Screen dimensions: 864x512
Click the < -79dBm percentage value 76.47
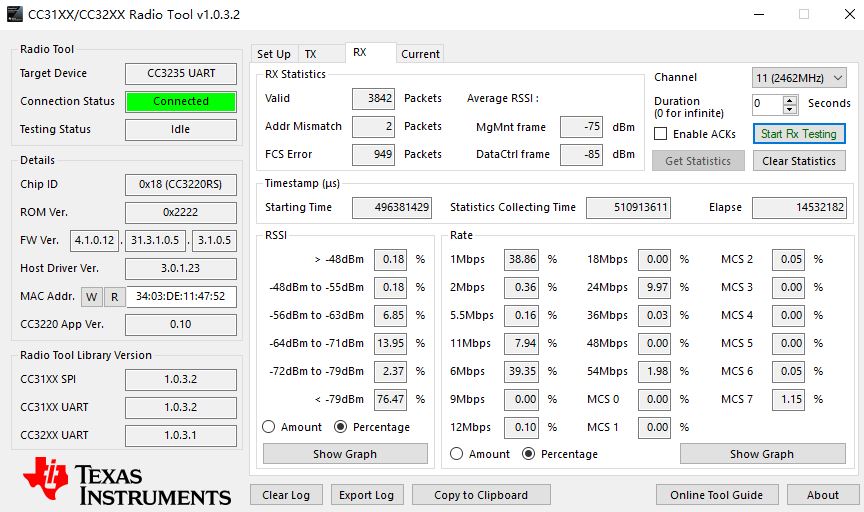pyautogui.click(x=391, y=400)
